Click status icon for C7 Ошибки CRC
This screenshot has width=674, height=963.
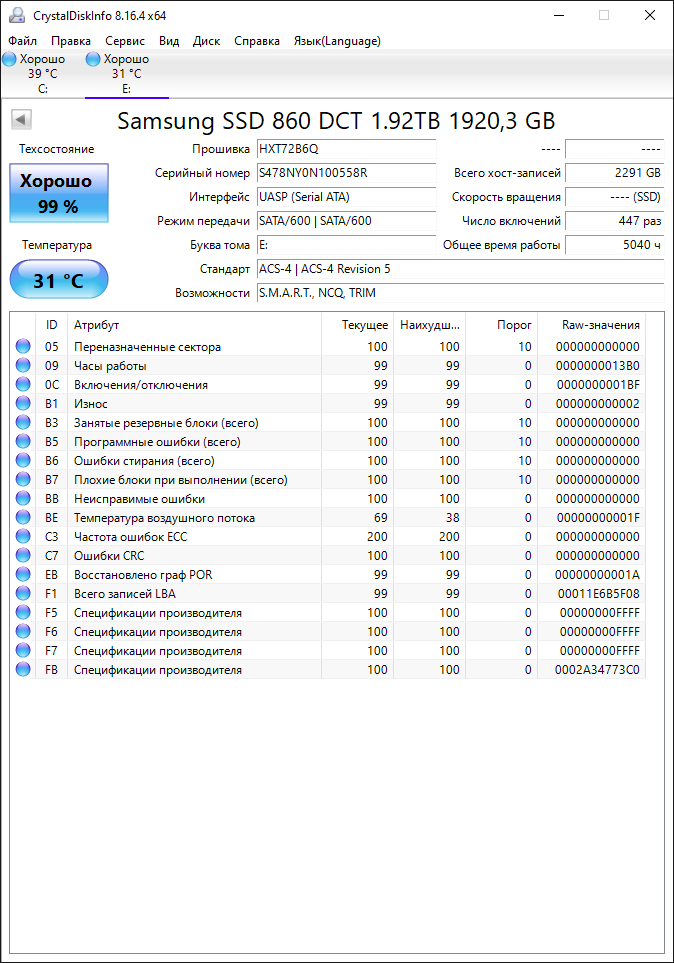[23, 556]
